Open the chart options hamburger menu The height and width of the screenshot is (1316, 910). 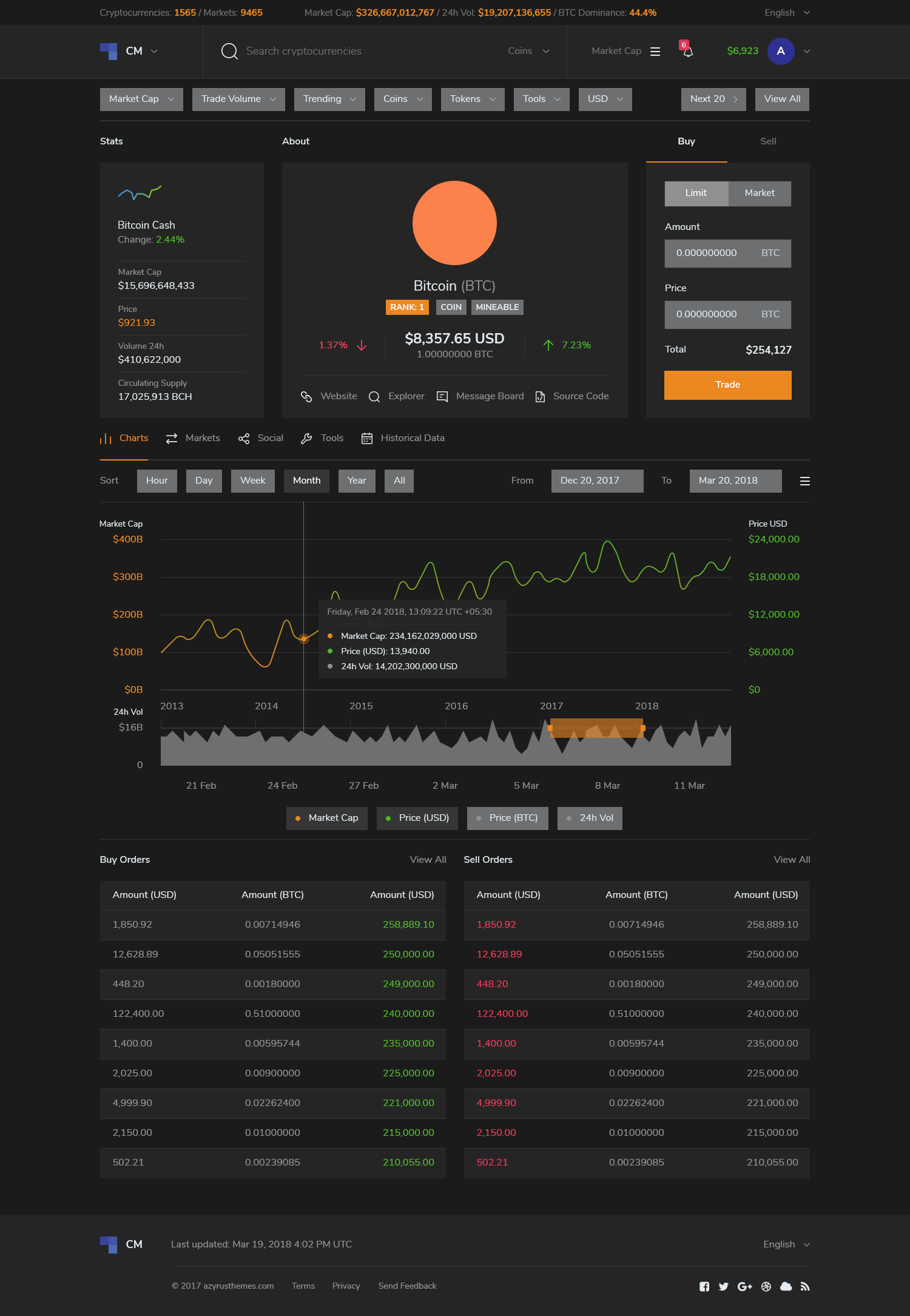pyautogui.click(x=805, y=481)
